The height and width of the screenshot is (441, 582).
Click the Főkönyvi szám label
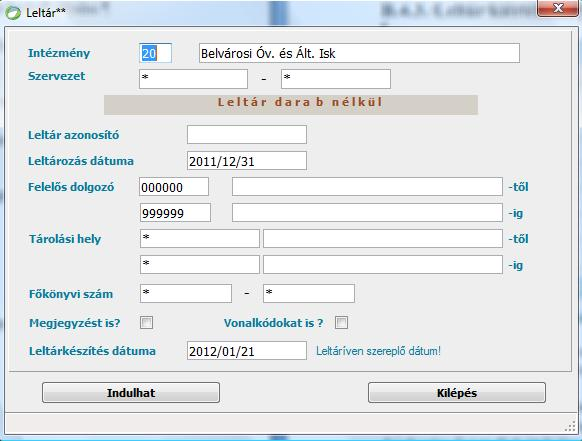(71, 294)
